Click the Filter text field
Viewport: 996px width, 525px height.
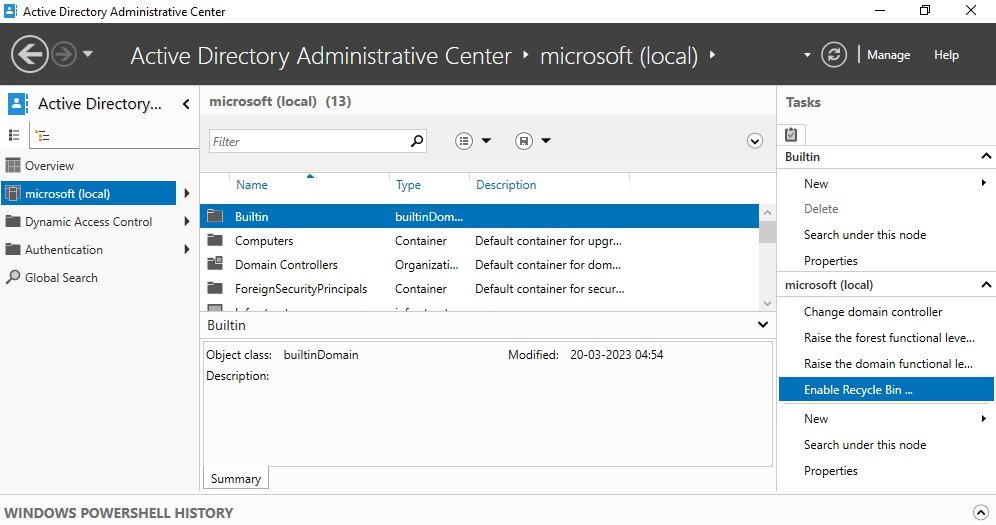[x=309, y=141]
